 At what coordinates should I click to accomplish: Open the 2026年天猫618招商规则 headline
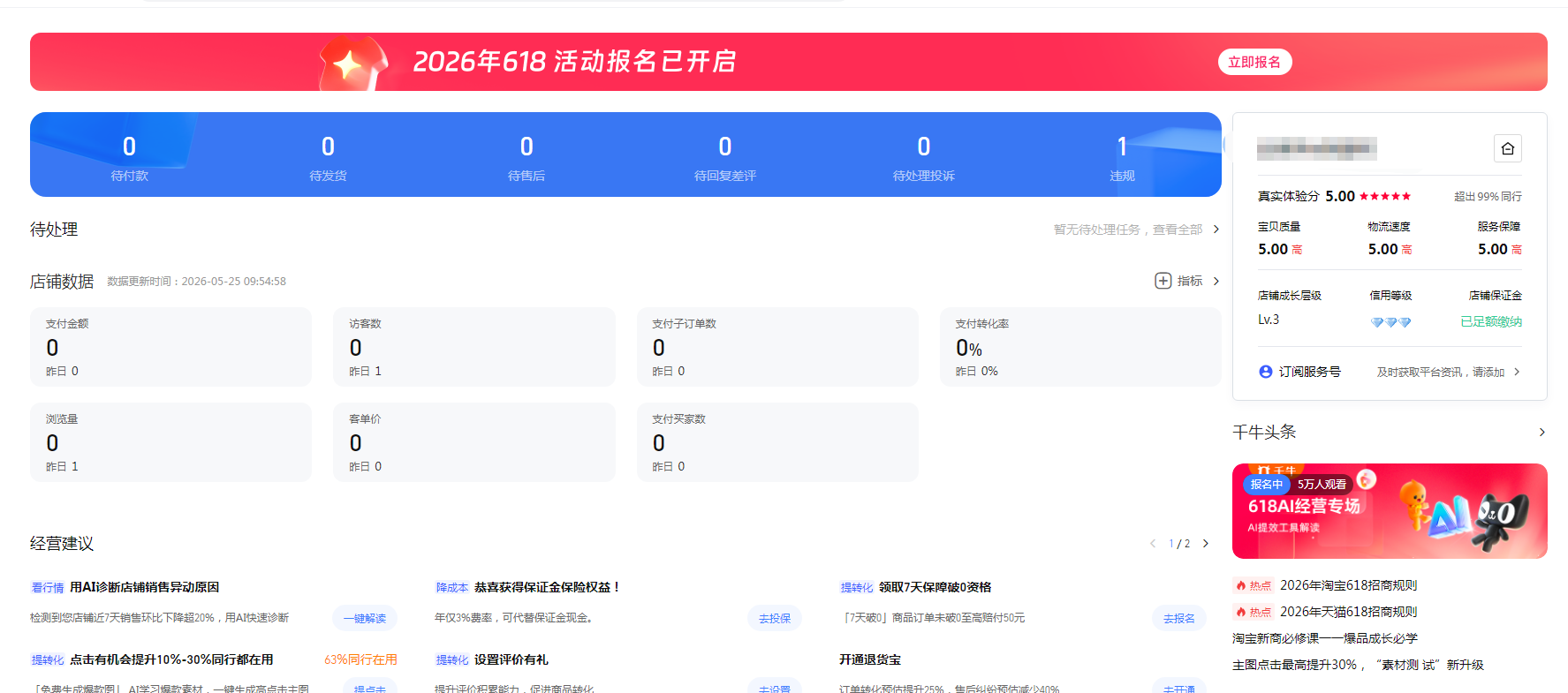(1348, 612)
